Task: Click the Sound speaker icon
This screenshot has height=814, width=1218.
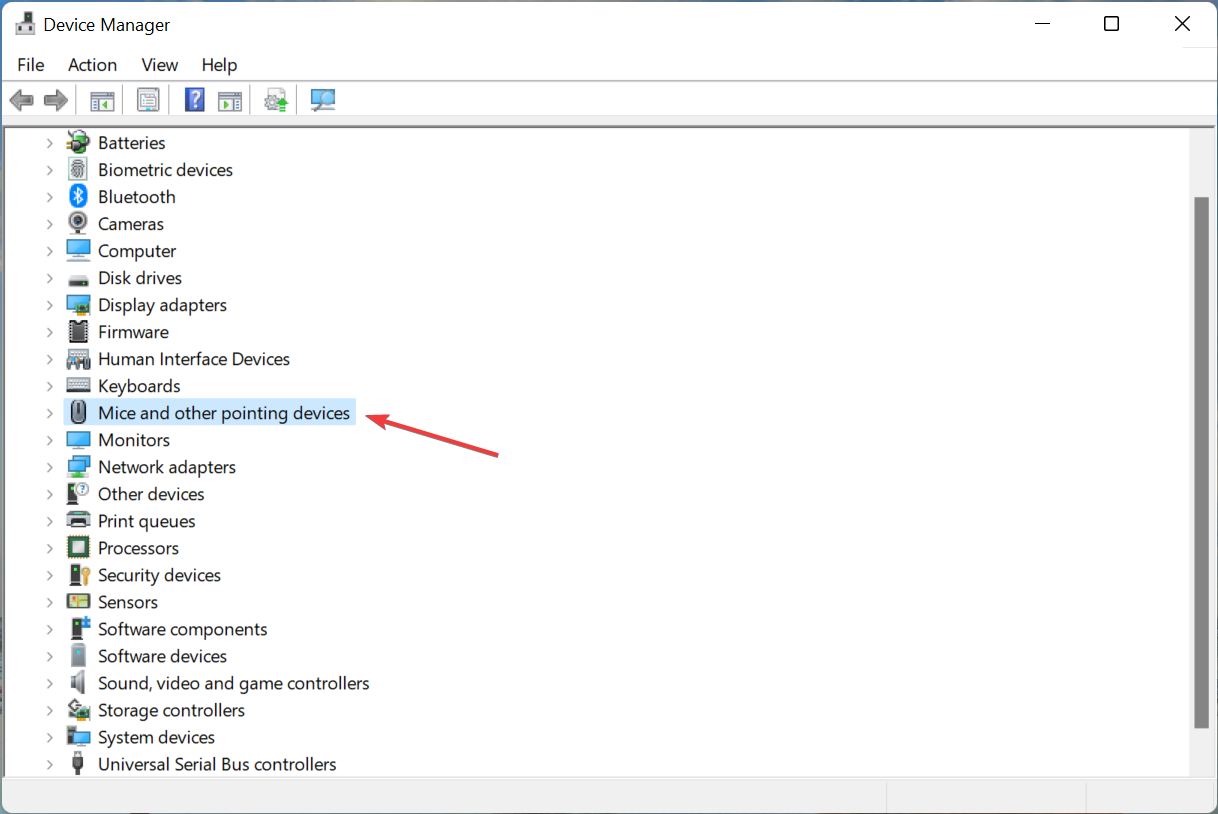Action: 78,682
